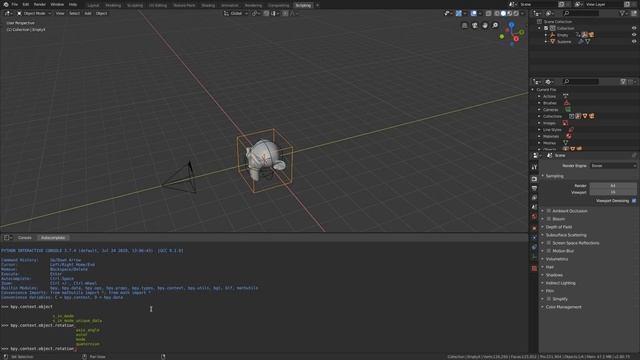The image size is (640, 360).
Task: Open the viewport Add menu
Action: [88, 13]
